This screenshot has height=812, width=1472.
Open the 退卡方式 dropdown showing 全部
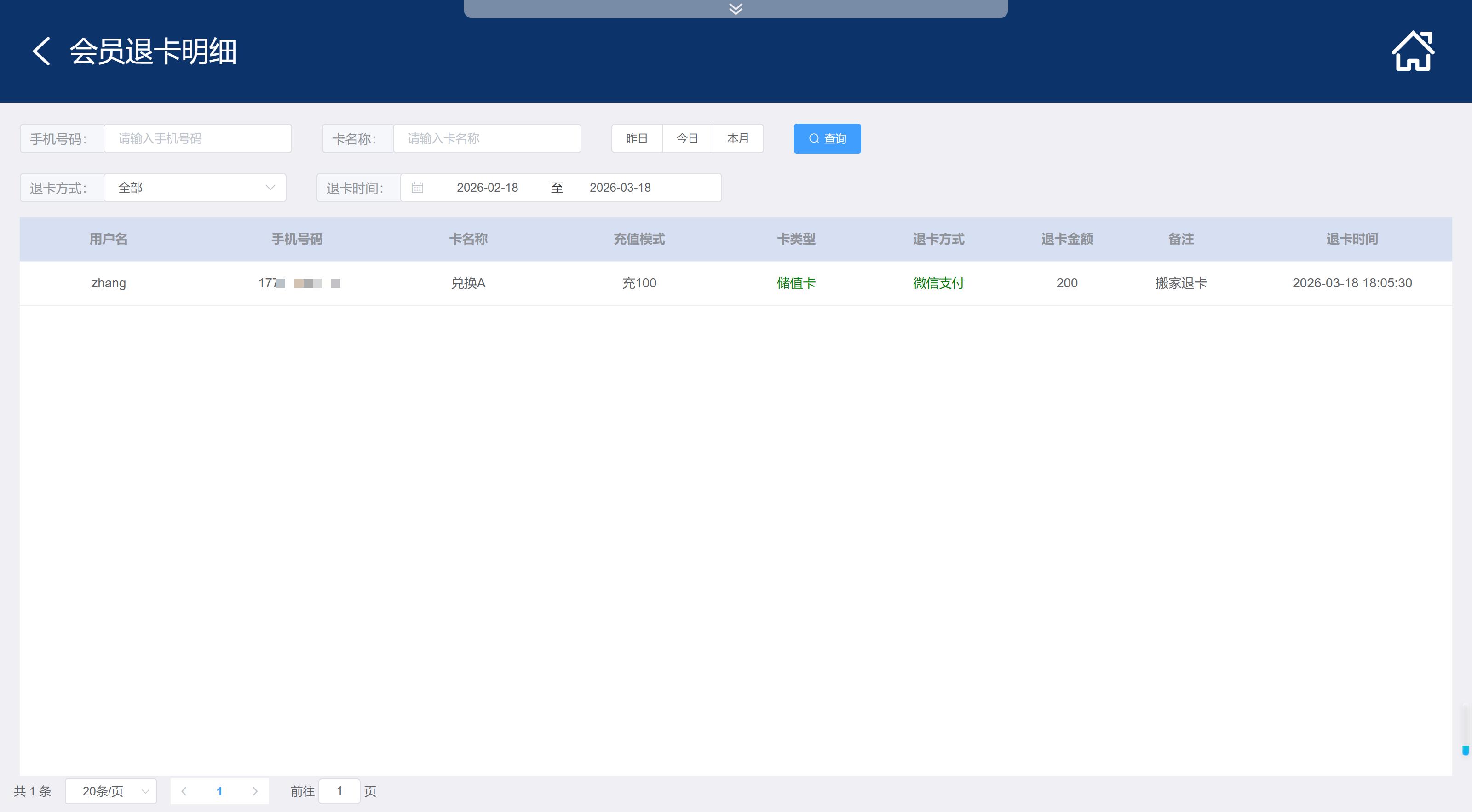click(195, 188)
